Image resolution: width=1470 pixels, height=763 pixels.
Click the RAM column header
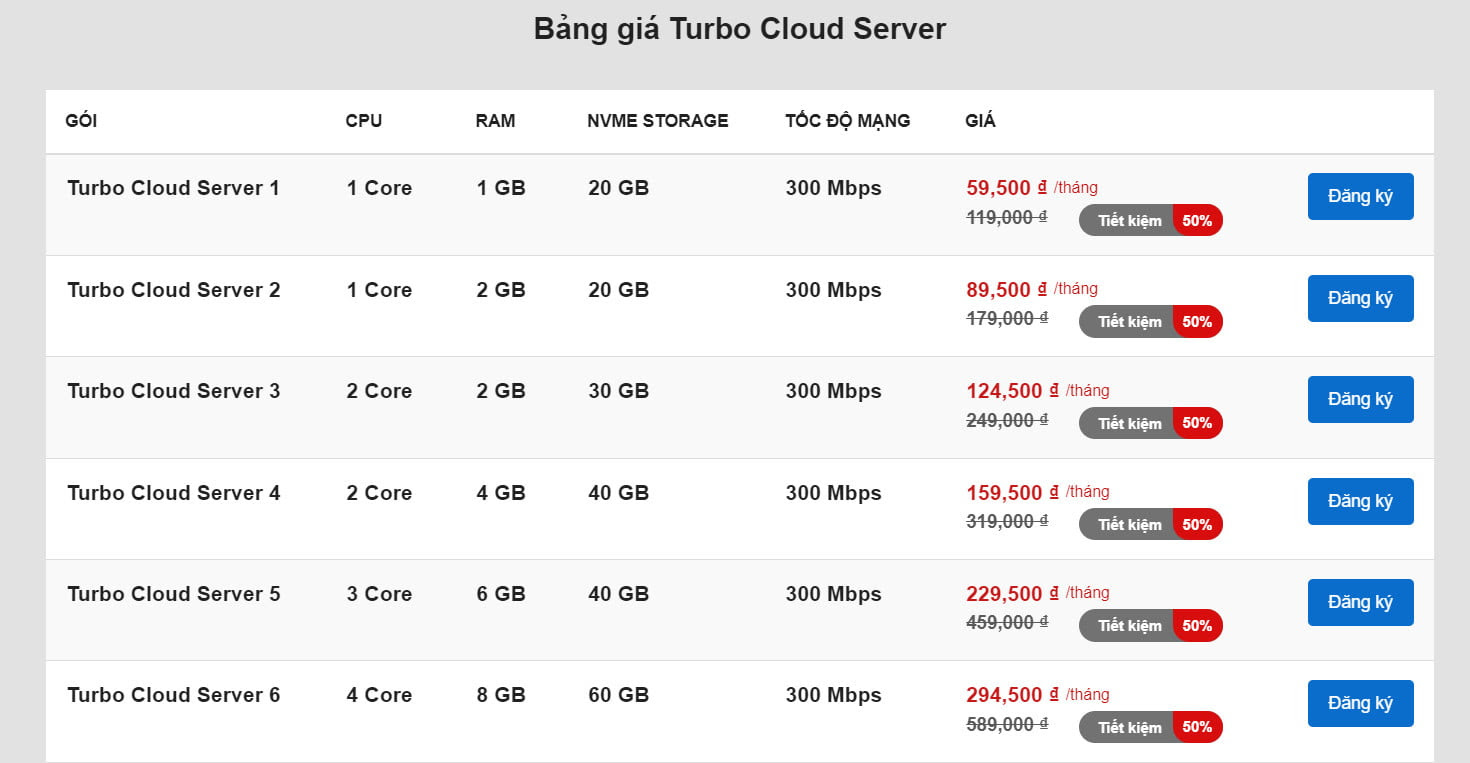tap(494, 120)
